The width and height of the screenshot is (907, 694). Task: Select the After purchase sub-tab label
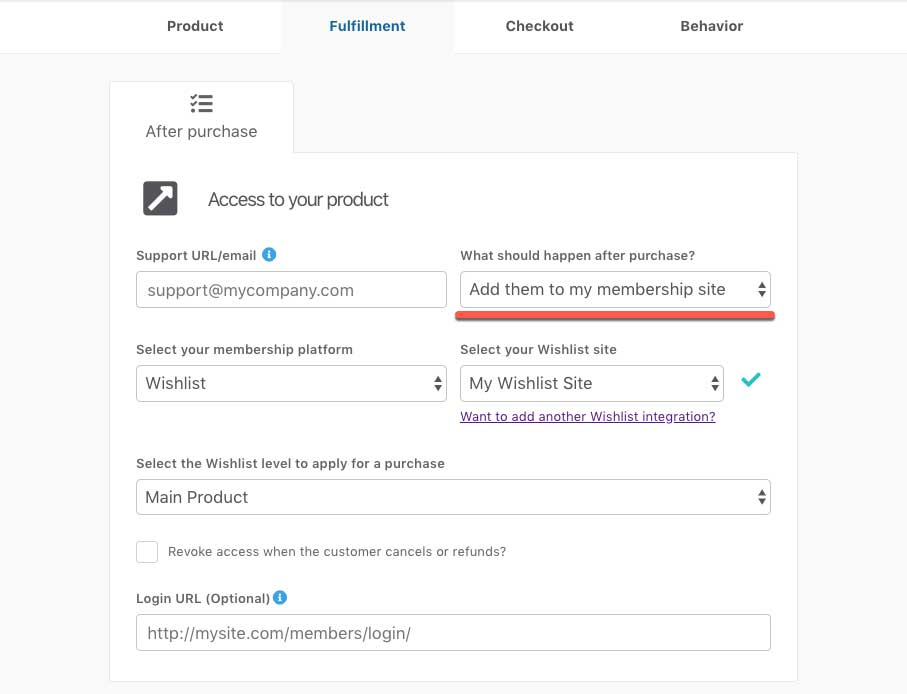tap(201, 131)
